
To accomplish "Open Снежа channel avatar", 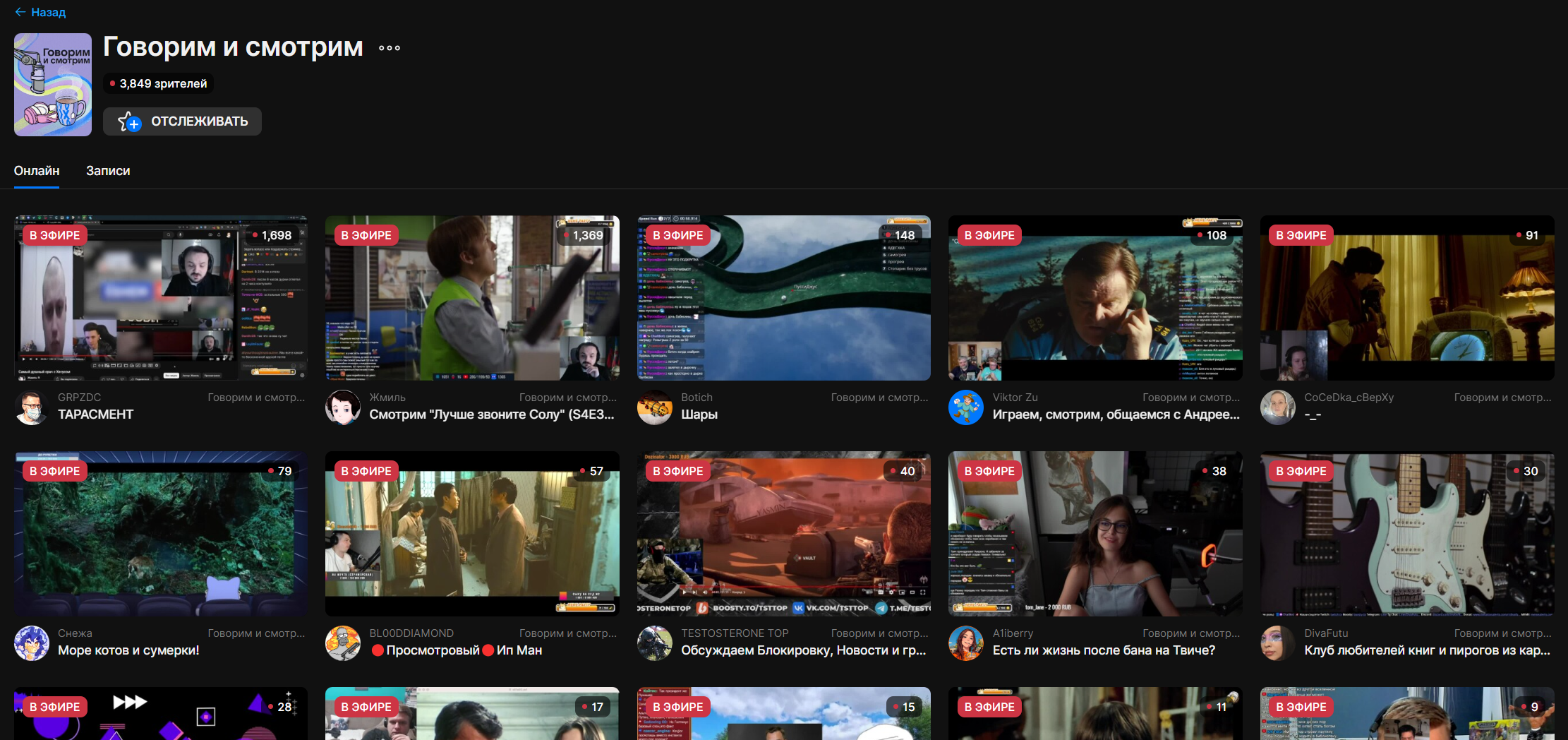I will (x=32, y=643).
